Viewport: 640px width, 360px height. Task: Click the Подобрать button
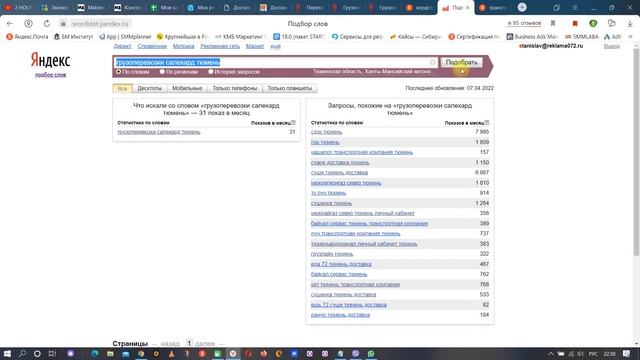pyautogui.click(x=461, y=62)
